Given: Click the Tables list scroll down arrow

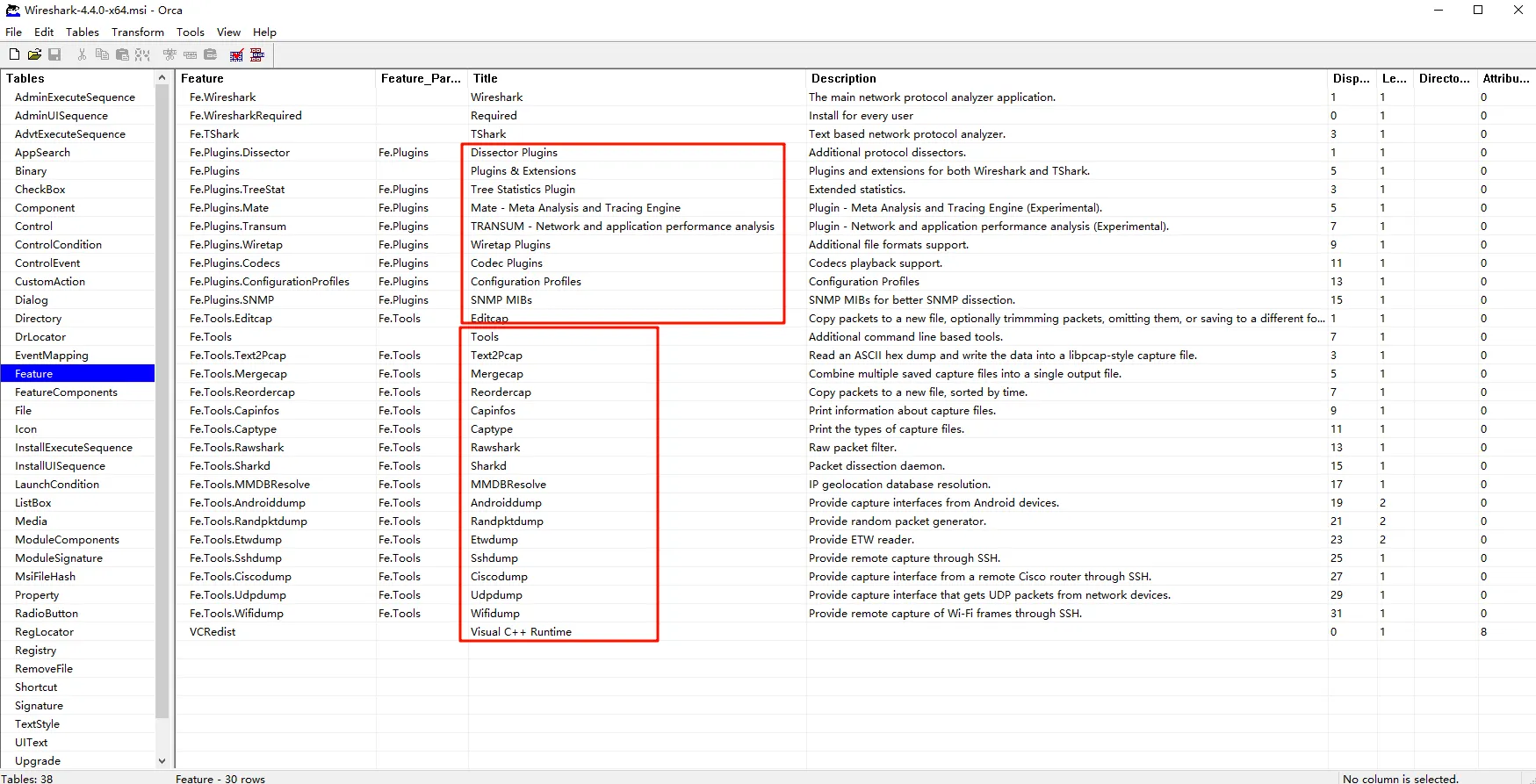Looking at the screenshot, I should (162, 761).
